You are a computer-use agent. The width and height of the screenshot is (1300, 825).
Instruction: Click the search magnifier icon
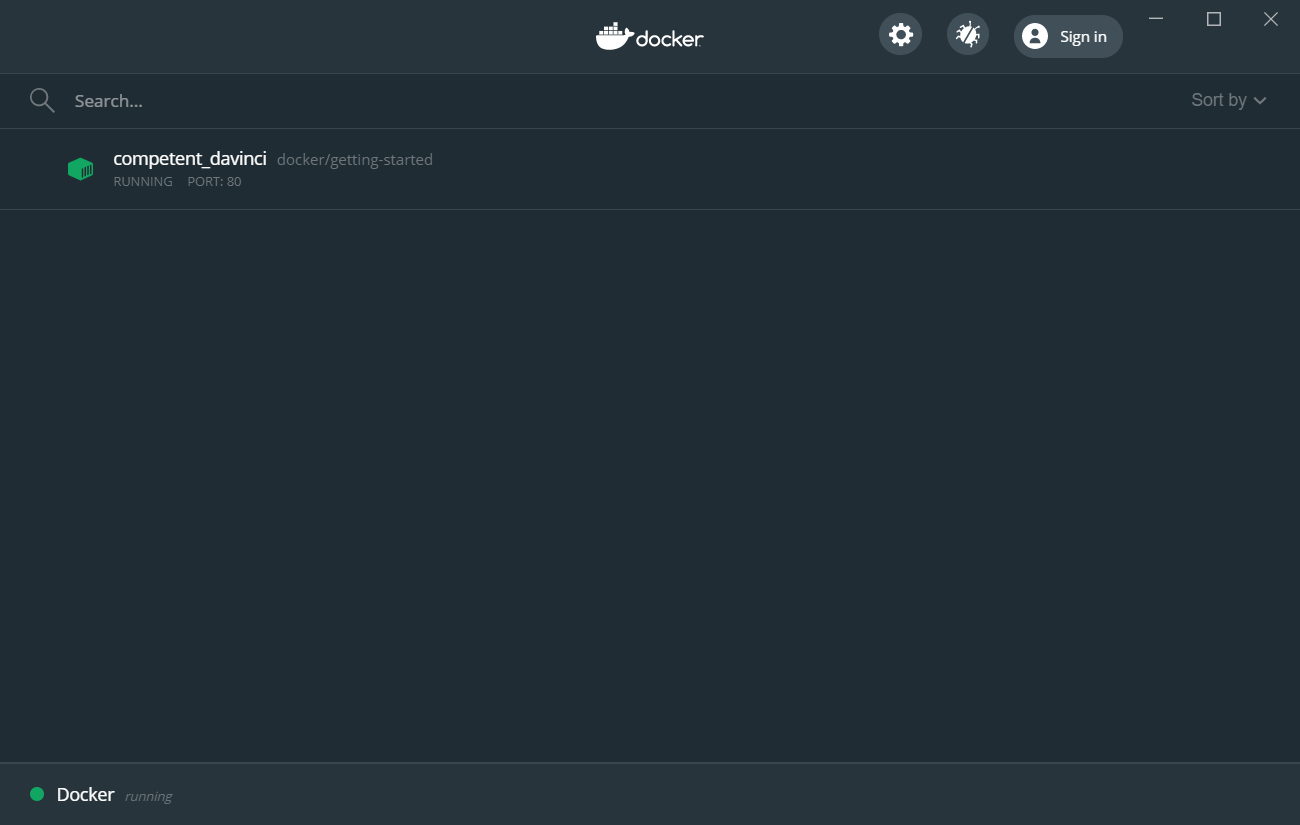[42, 100]
